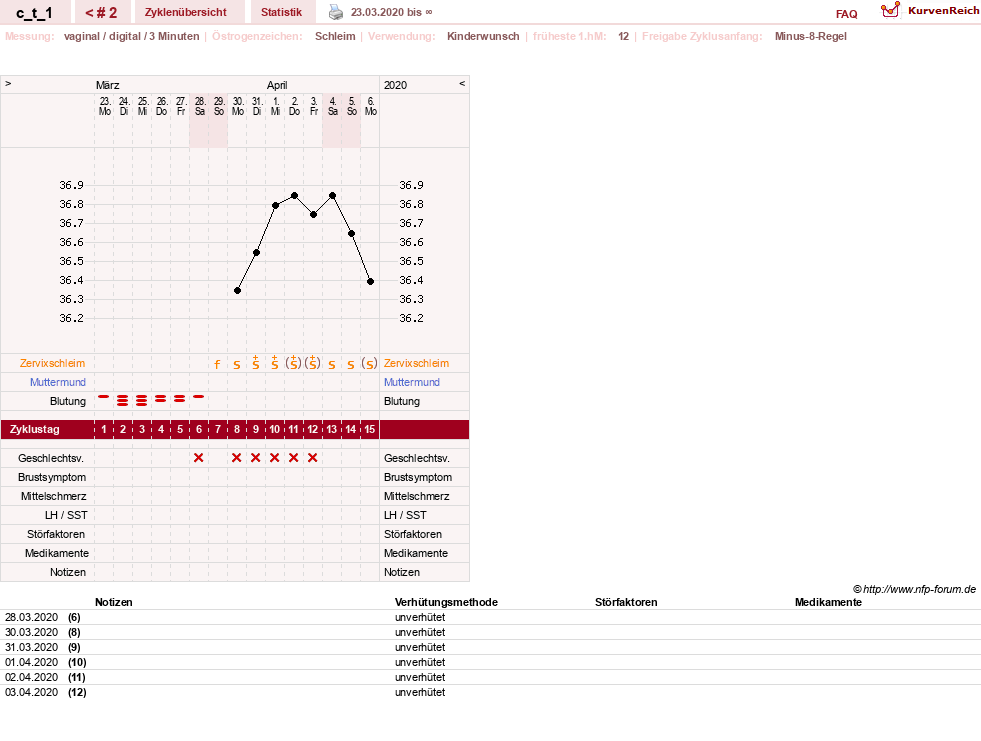The width and height of the screenshot is (981, 741).
Task: Click the Verhütungsmethode column header
Action: (446, 602)
